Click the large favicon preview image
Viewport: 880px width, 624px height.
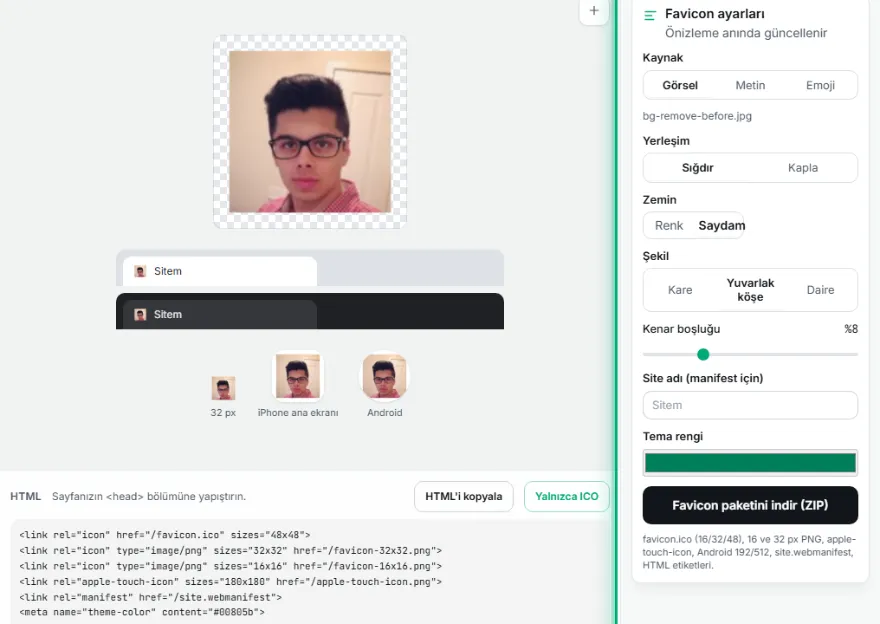click(x=310, y=132)
